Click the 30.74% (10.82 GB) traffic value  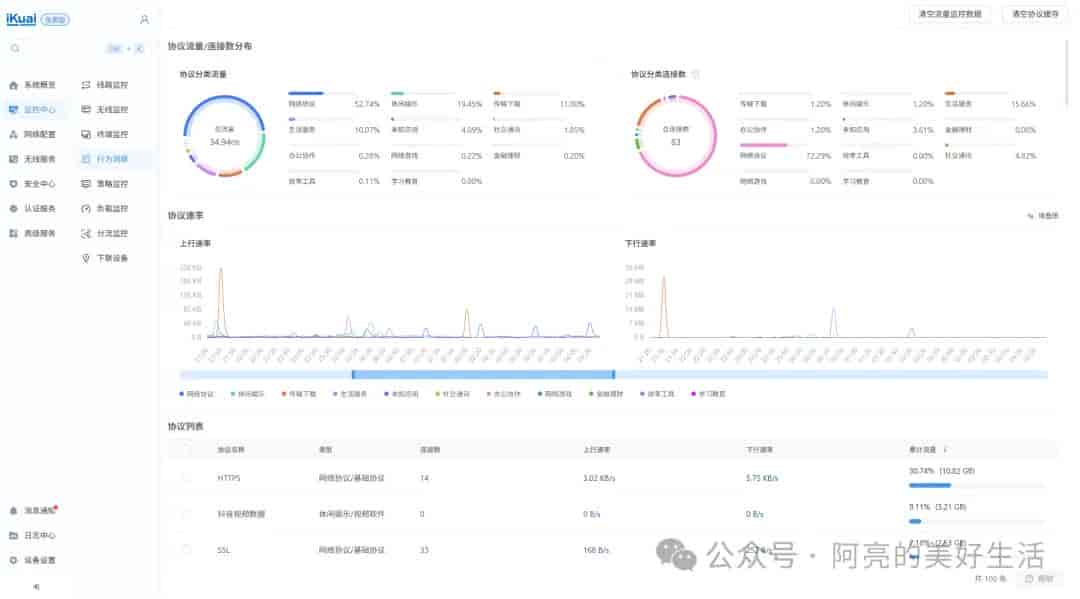pos(942,471)
